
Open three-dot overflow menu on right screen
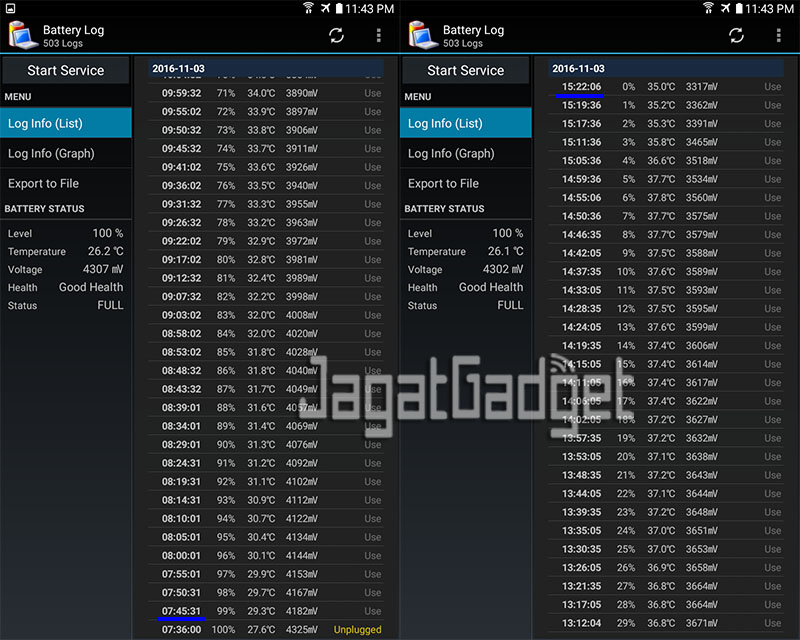[x=778, y=35]
